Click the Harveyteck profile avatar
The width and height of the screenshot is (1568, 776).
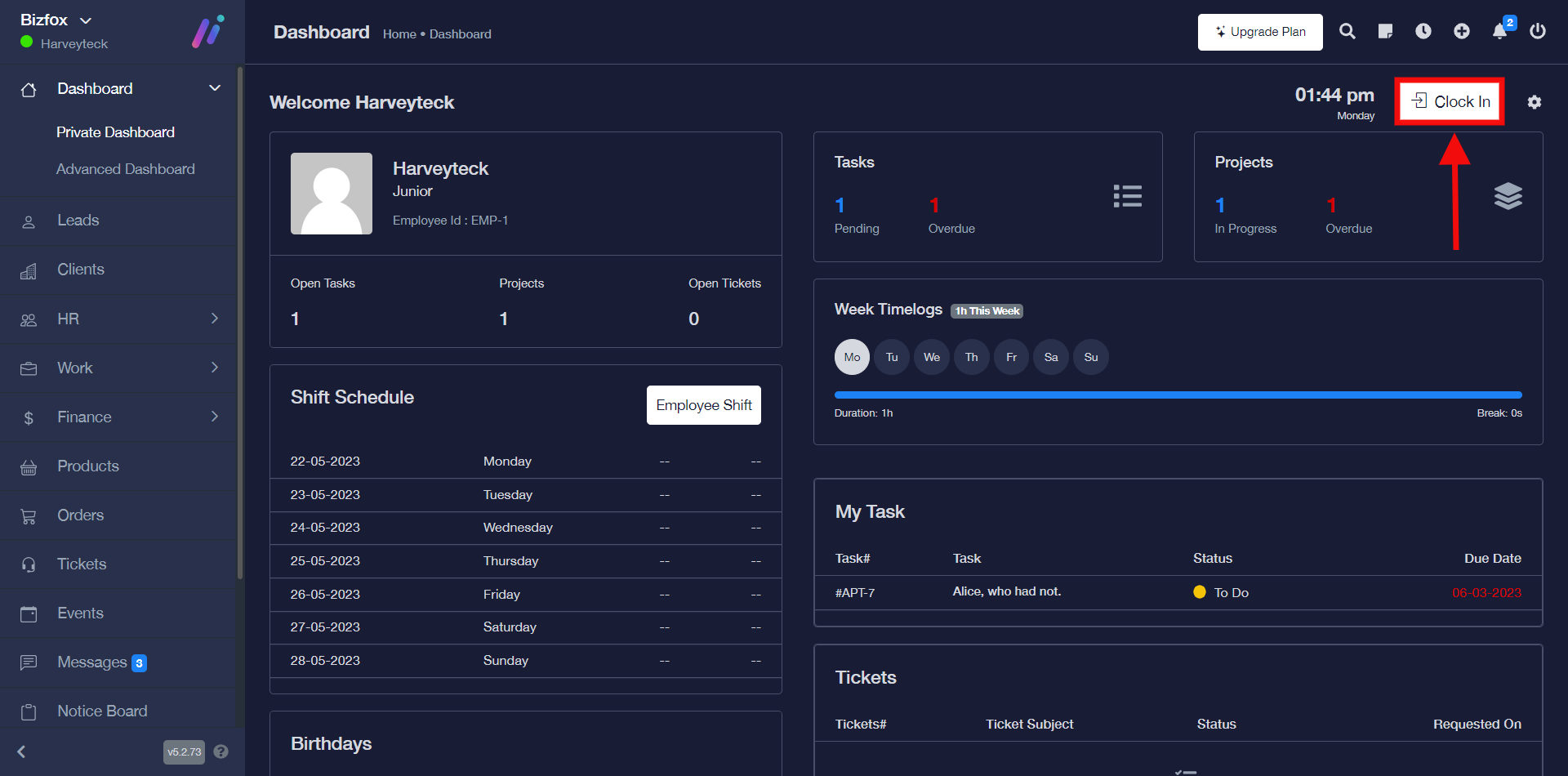point(332,194)
